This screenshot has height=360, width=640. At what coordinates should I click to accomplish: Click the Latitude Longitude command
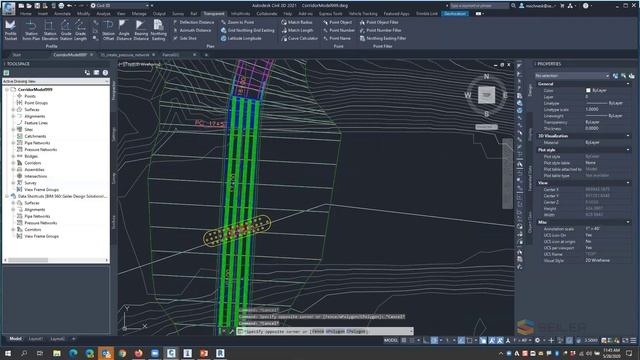pyautogui.click(x=241, y=38)
